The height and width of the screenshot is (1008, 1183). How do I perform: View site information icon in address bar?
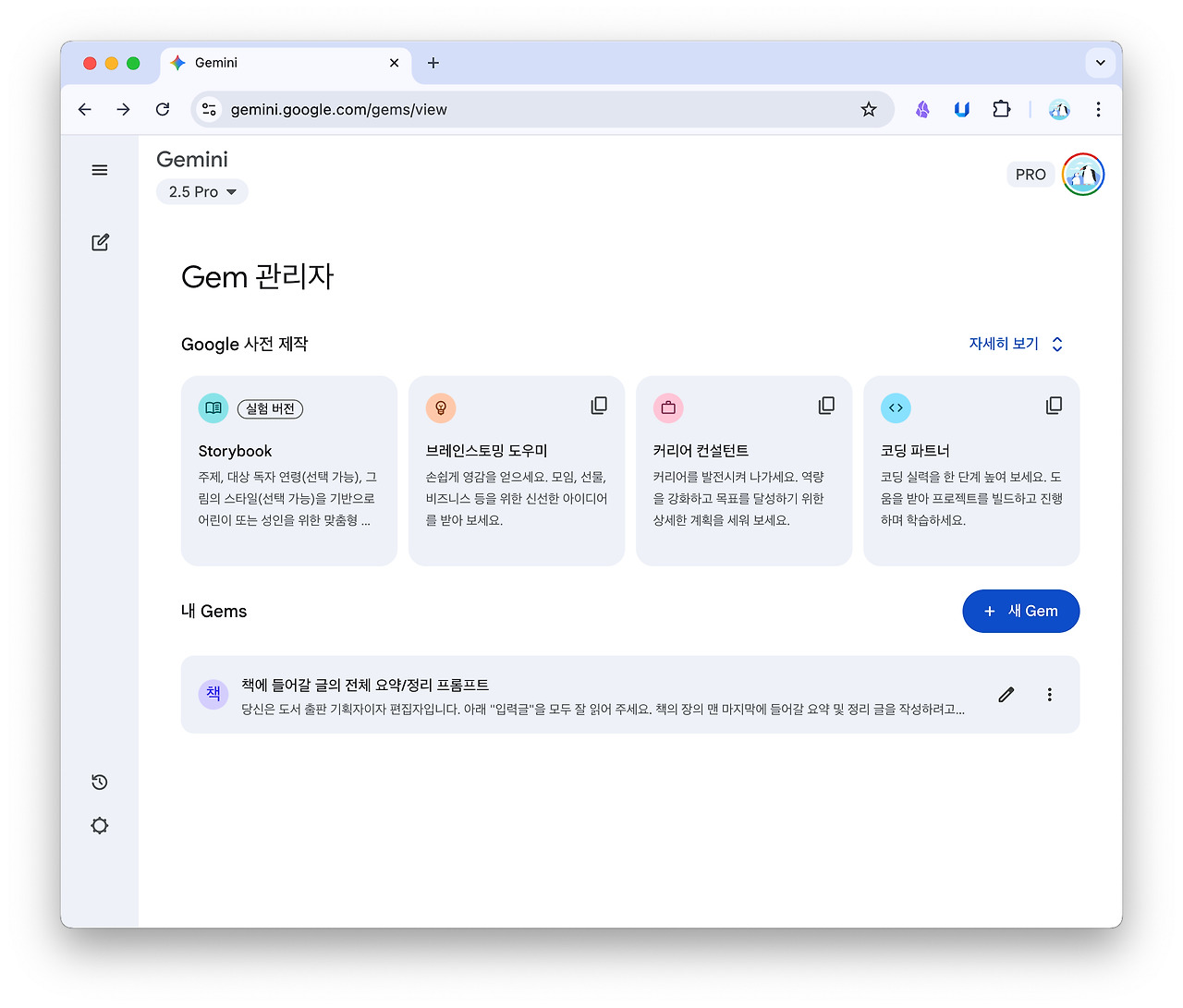click(x=210, y=110)
